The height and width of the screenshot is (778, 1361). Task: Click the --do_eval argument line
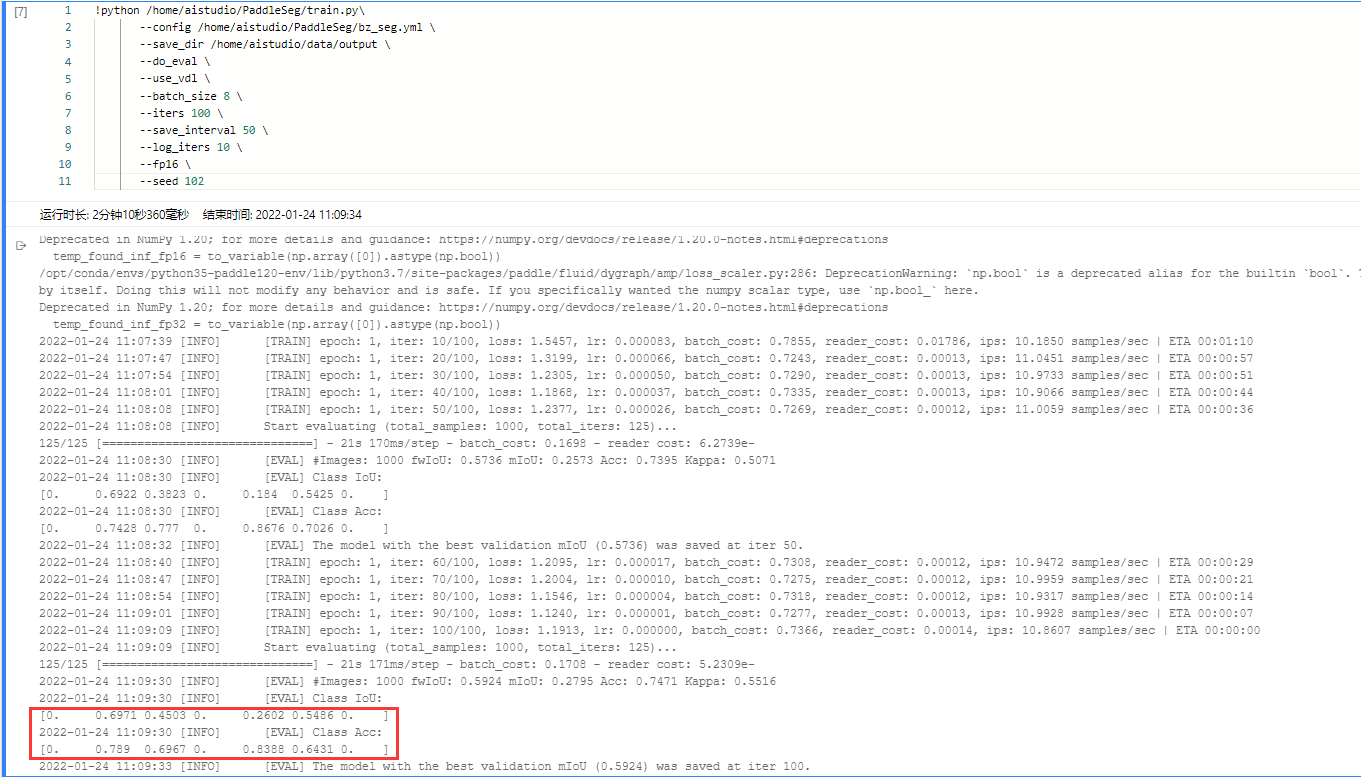(175, 62)
